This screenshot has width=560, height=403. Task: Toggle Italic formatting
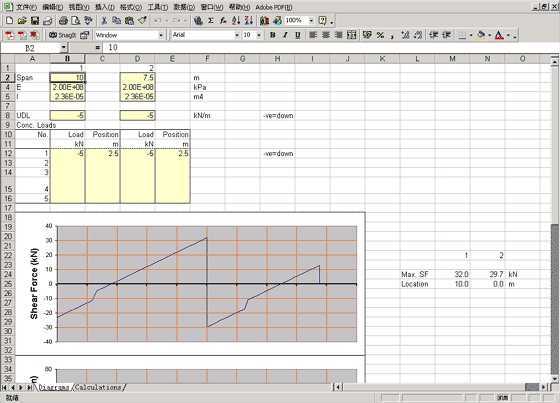point(285,35)
